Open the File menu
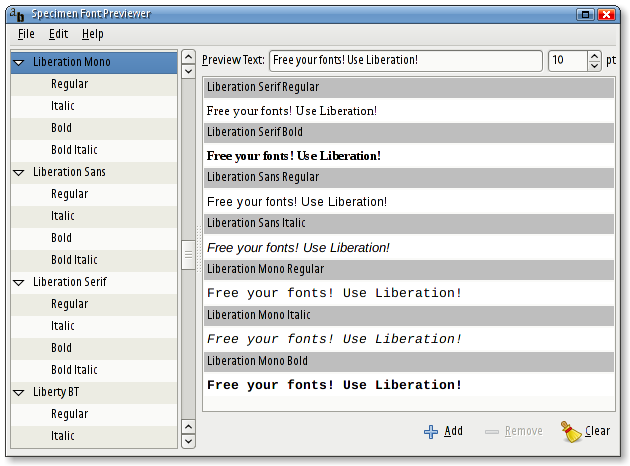 tap(26, 34)
